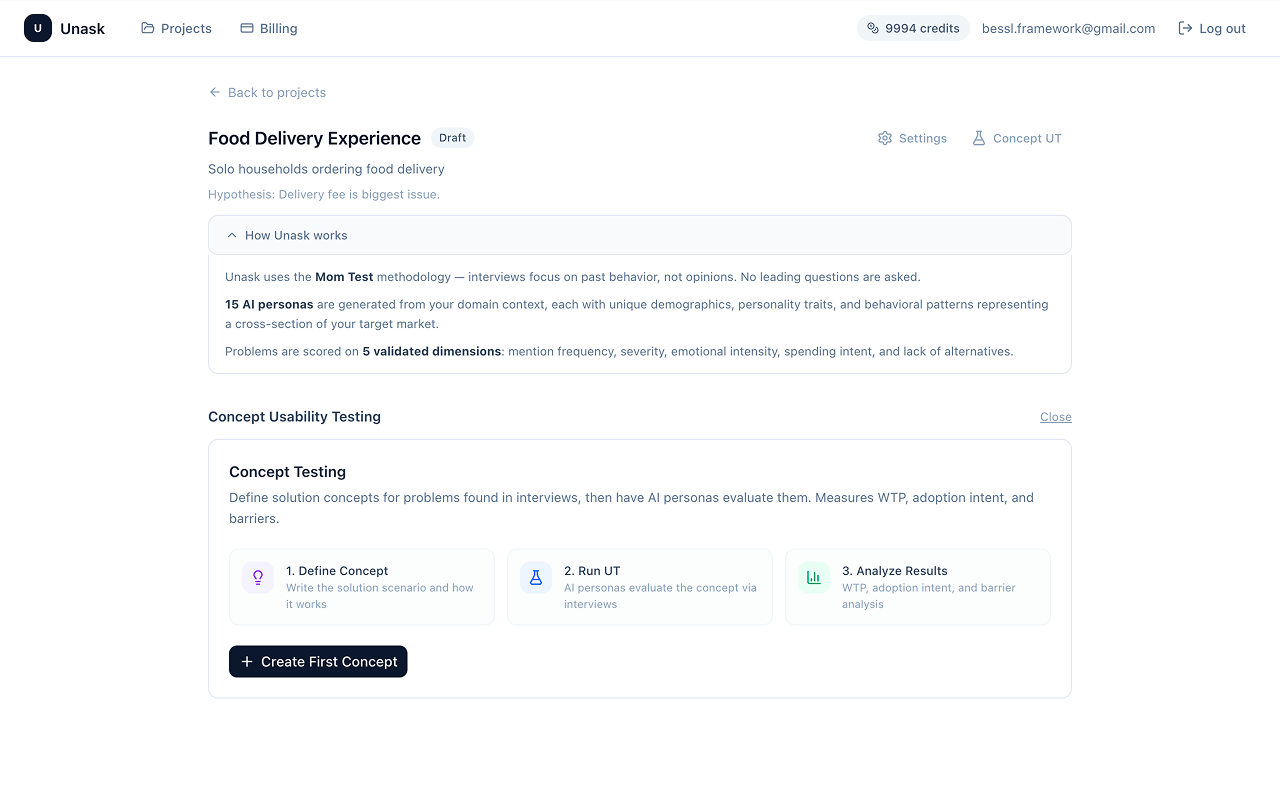The width and height of the screenshot is (1280, 800).
Task: Click the Projects folder icon
Action: tap(148, 28)
